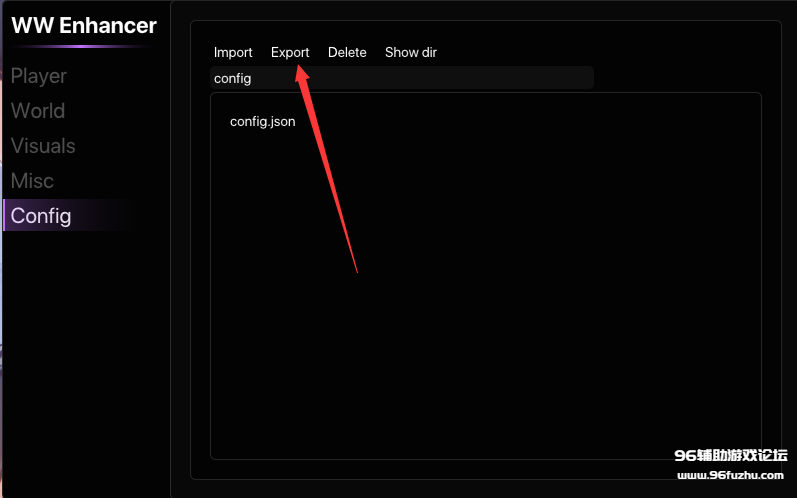The height and width of the screenshot is (498, 797).
Task: Click the 96辅助游戏论坛 watermark logo
Action: click(730, 455)
